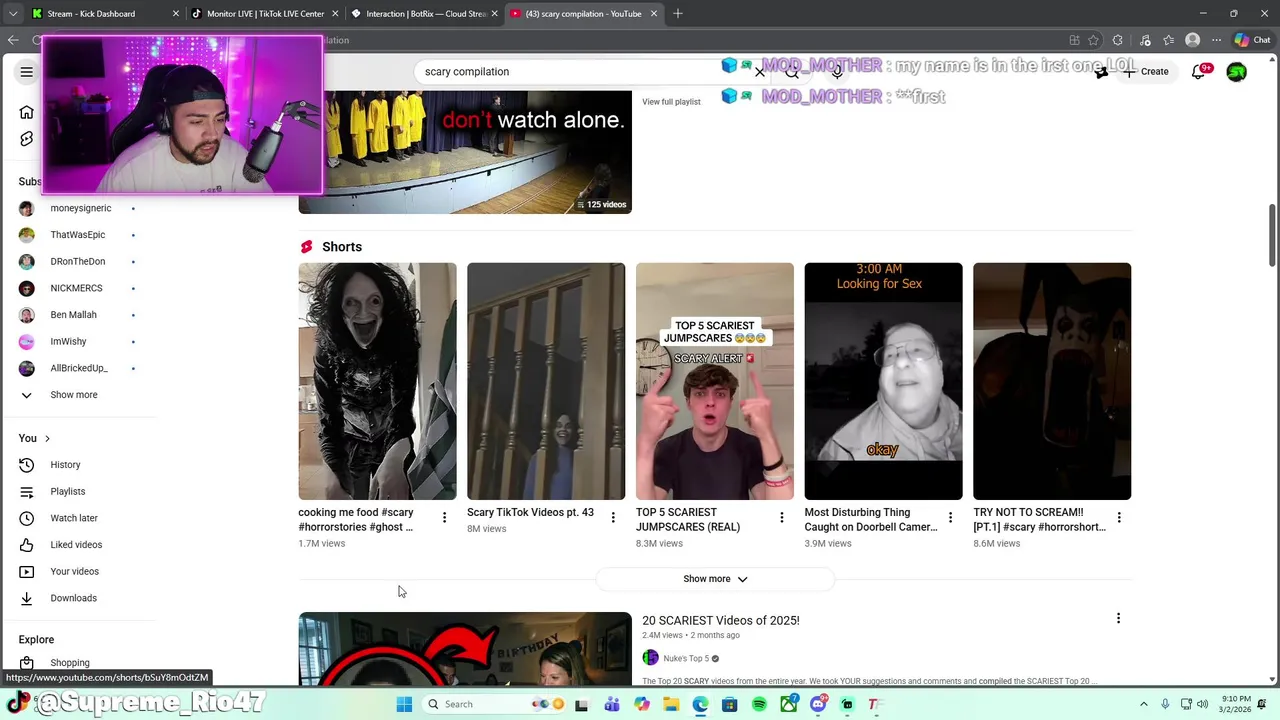Viewport: 1280px width, 720px height.
Task: Visit Nuke's Top 5 channel
Action: click(x=686, y=658)
